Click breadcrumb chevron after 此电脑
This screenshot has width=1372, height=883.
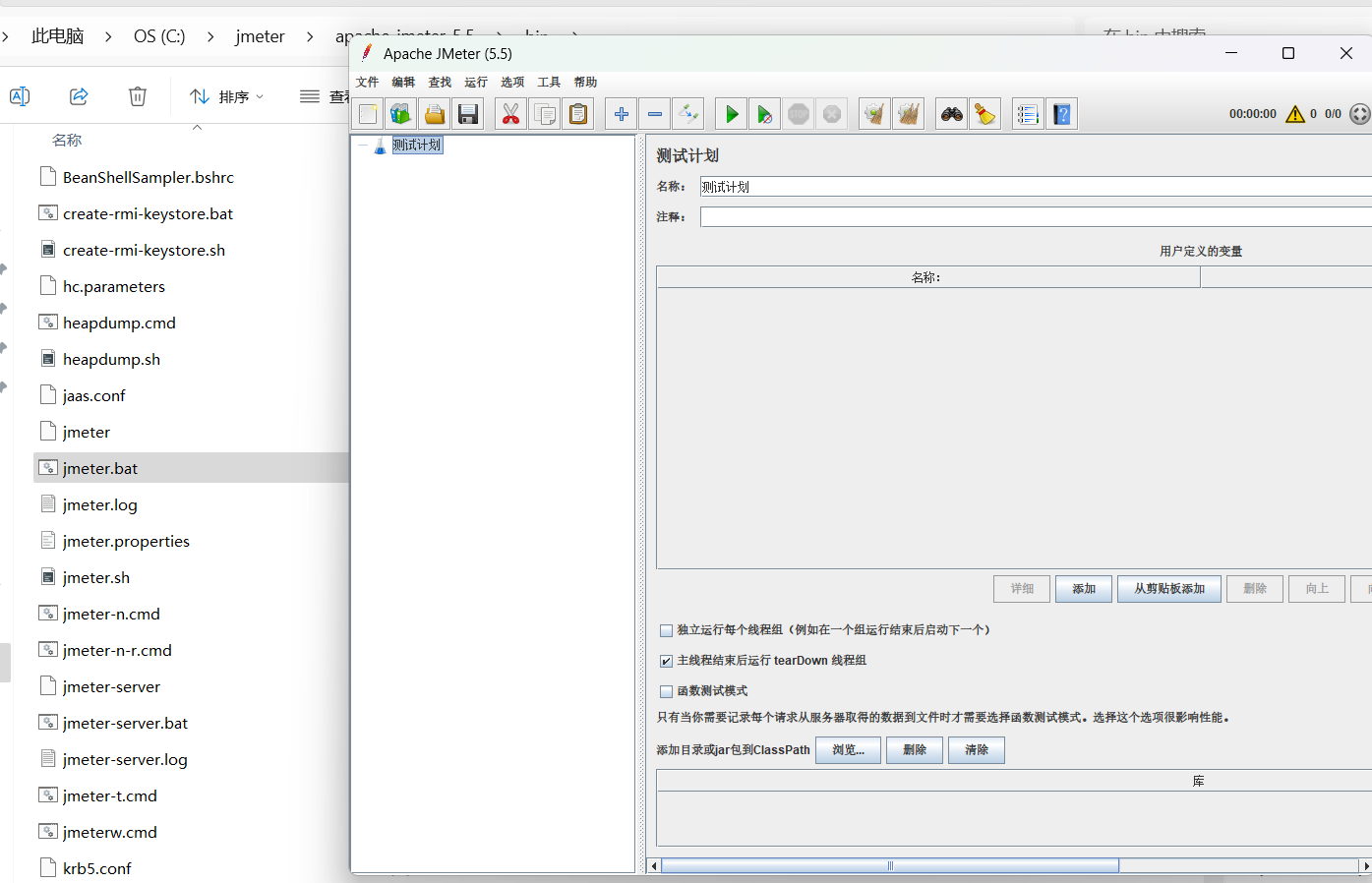pyautogui.click(x=108, y=36)
